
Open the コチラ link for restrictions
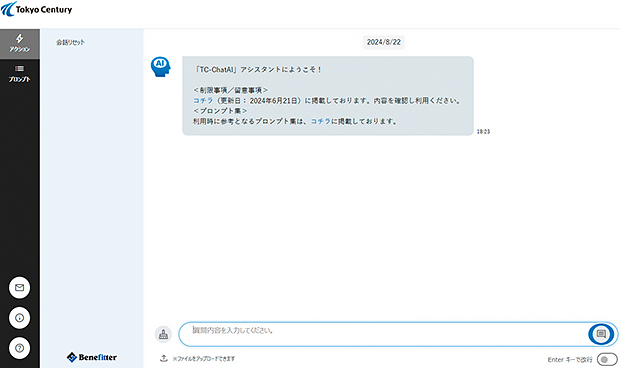tap(203, 100)
